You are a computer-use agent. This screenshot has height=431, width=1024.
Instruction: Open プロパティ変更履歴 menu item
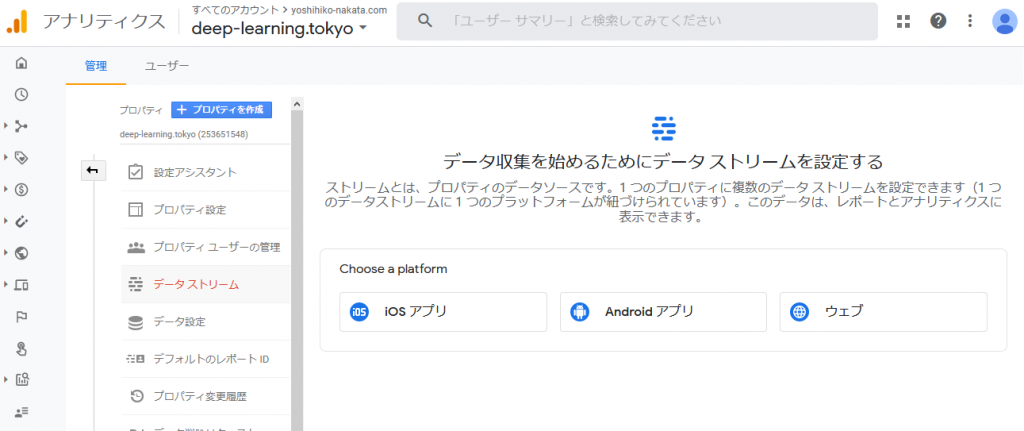205,396
